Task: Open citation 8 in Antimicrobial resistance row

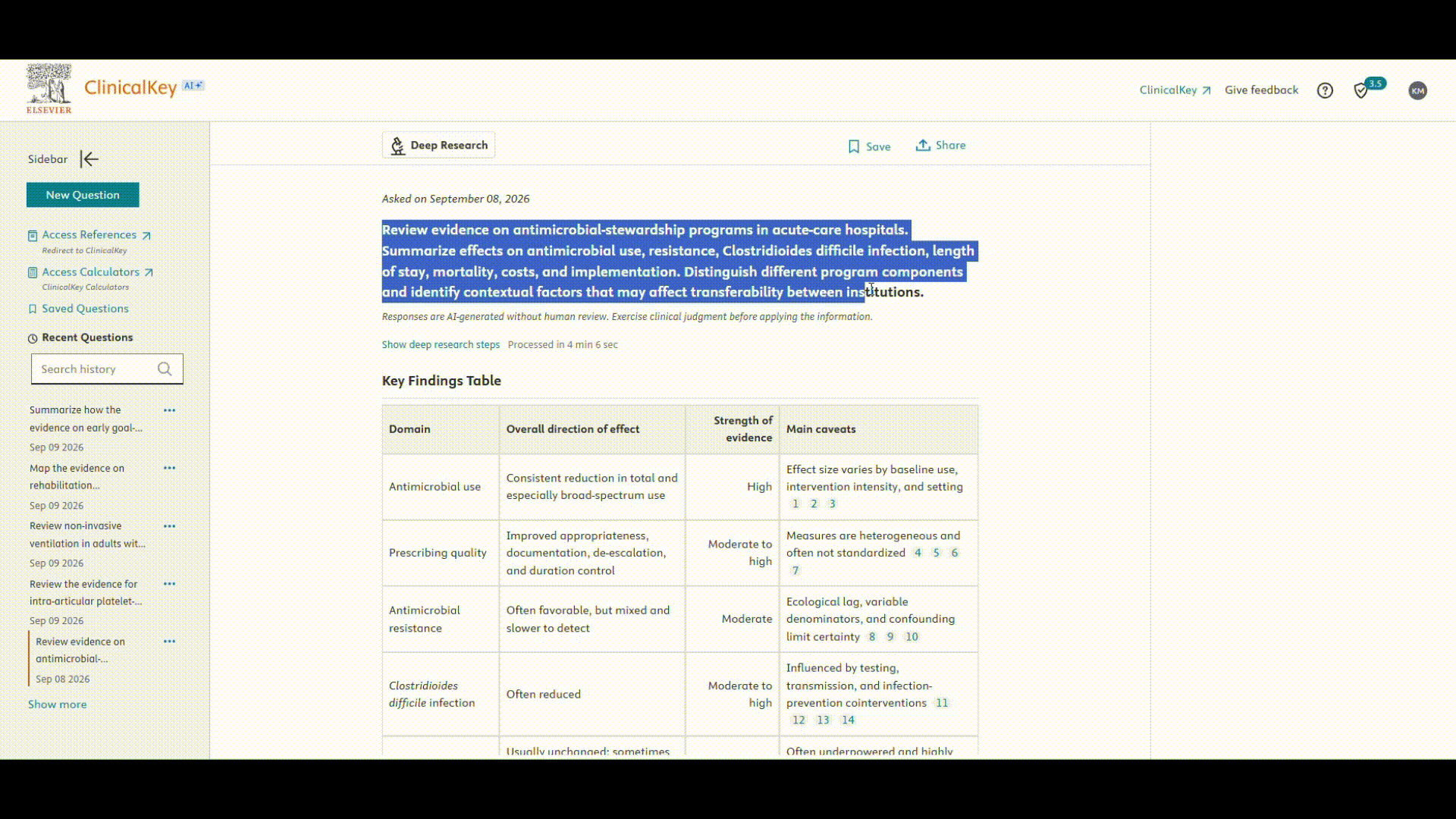Action: pyautogui.click(x=872, y=637)
